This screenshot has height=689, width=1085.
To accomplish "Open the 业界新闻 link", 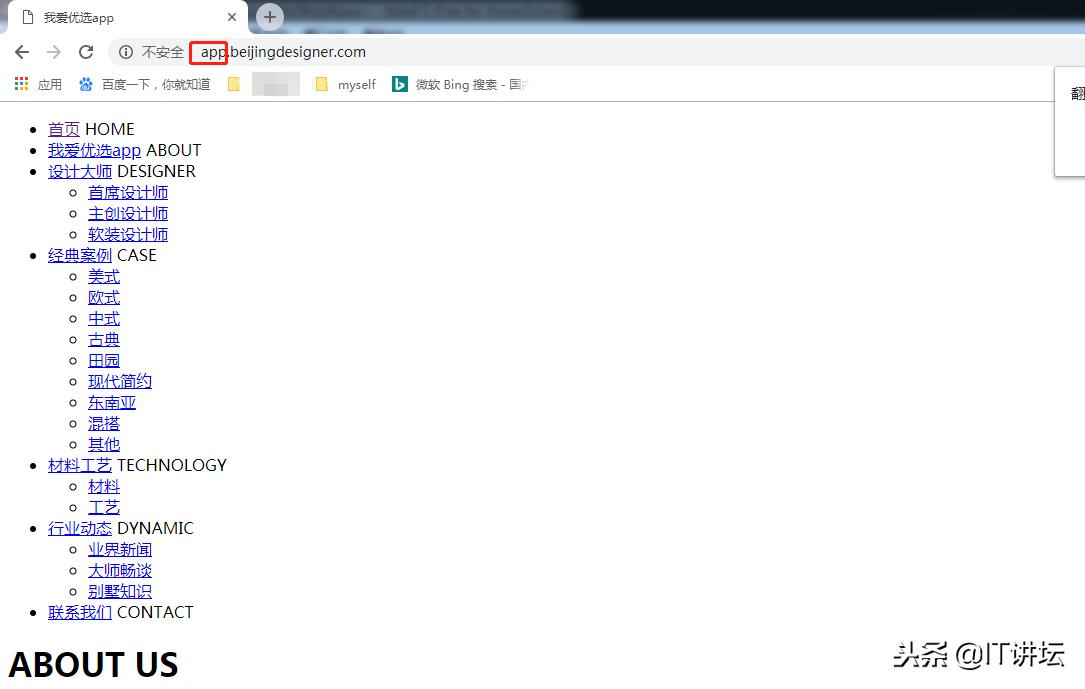I will 120,550.
